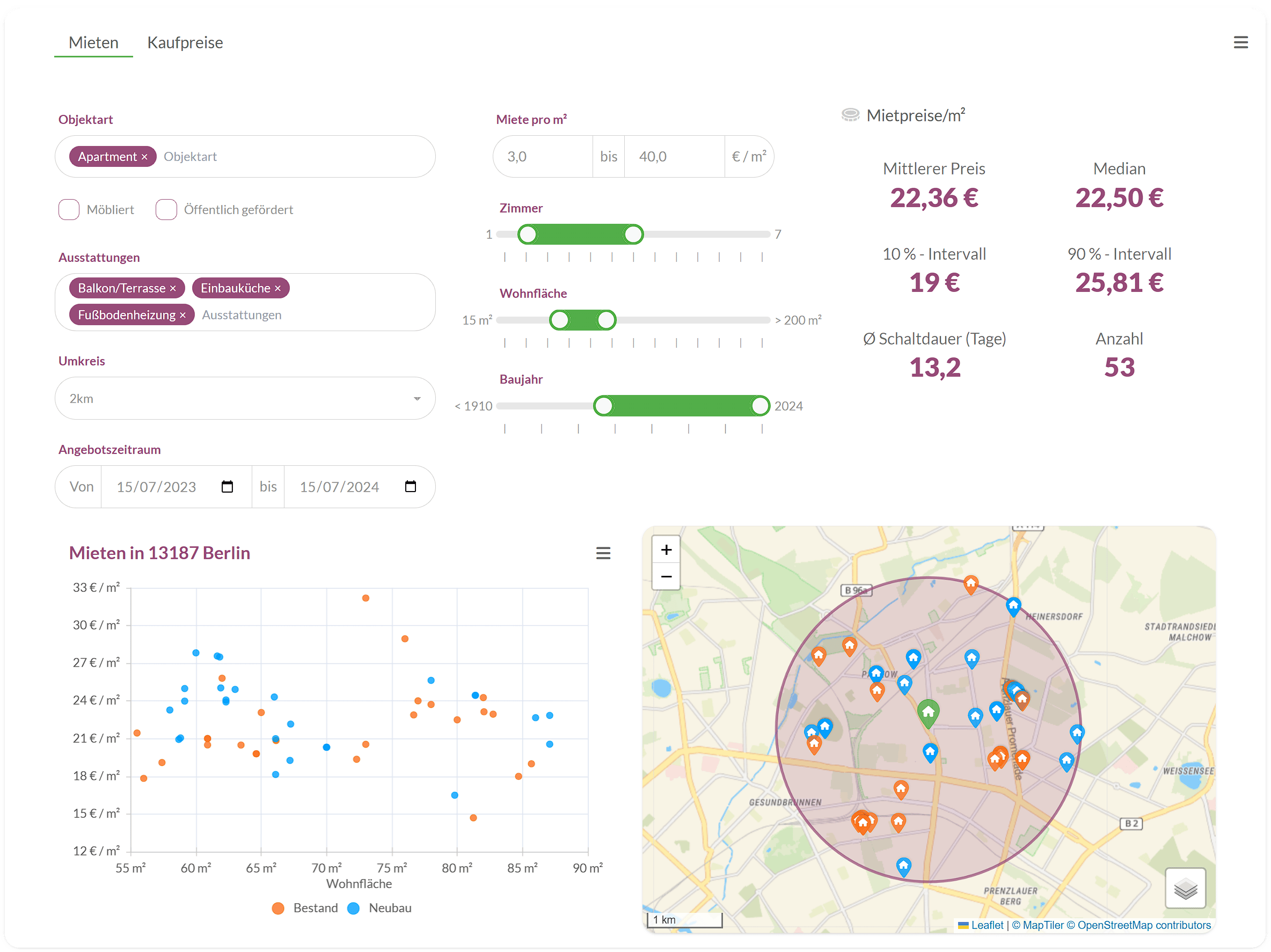Check the Öffentlich gefördert option
This screenshot has width=1271, height=952.
tap(166, 210)
